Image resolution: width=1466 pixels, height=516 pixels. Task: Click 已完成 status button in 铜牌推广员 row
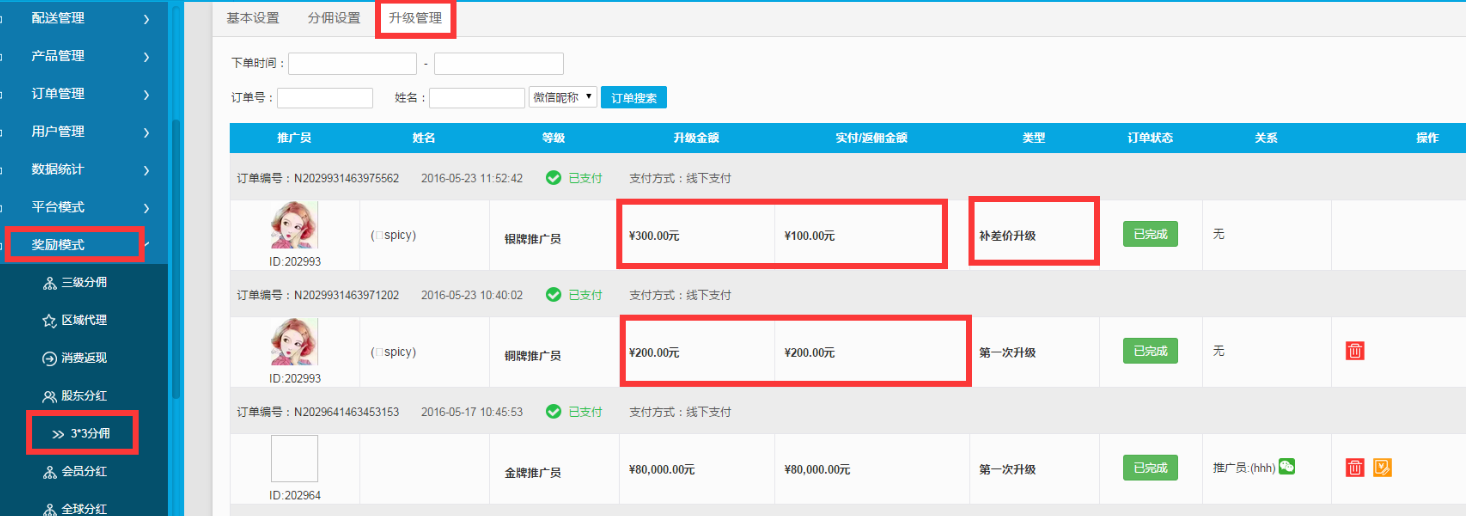(1150, 351)
